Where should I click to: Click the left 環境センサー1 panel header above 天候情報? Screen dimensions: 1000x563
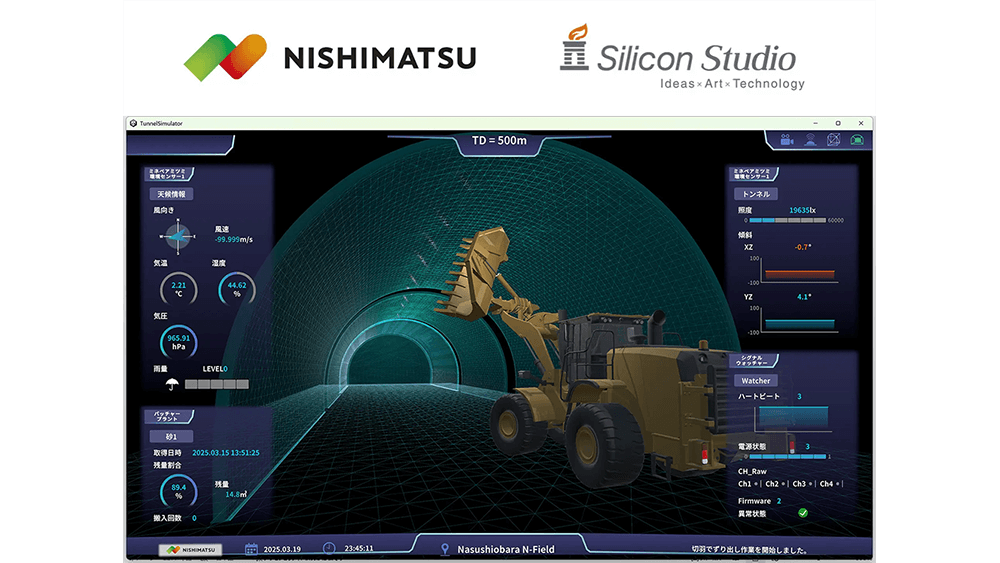pyautogui.click(x=168, y=173)
